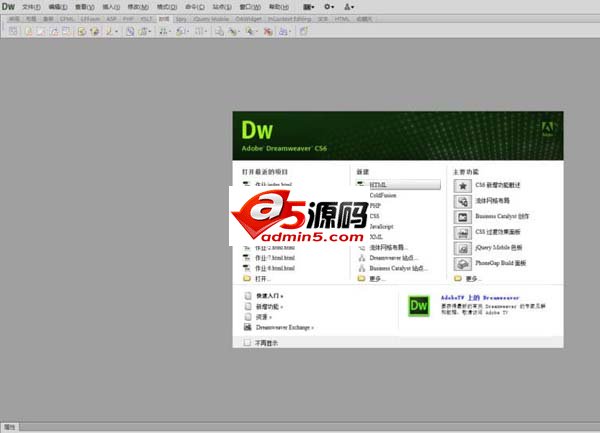Open the 资源 » link
Viewport: 600px width, 433px height.
[x=264, y=317]
